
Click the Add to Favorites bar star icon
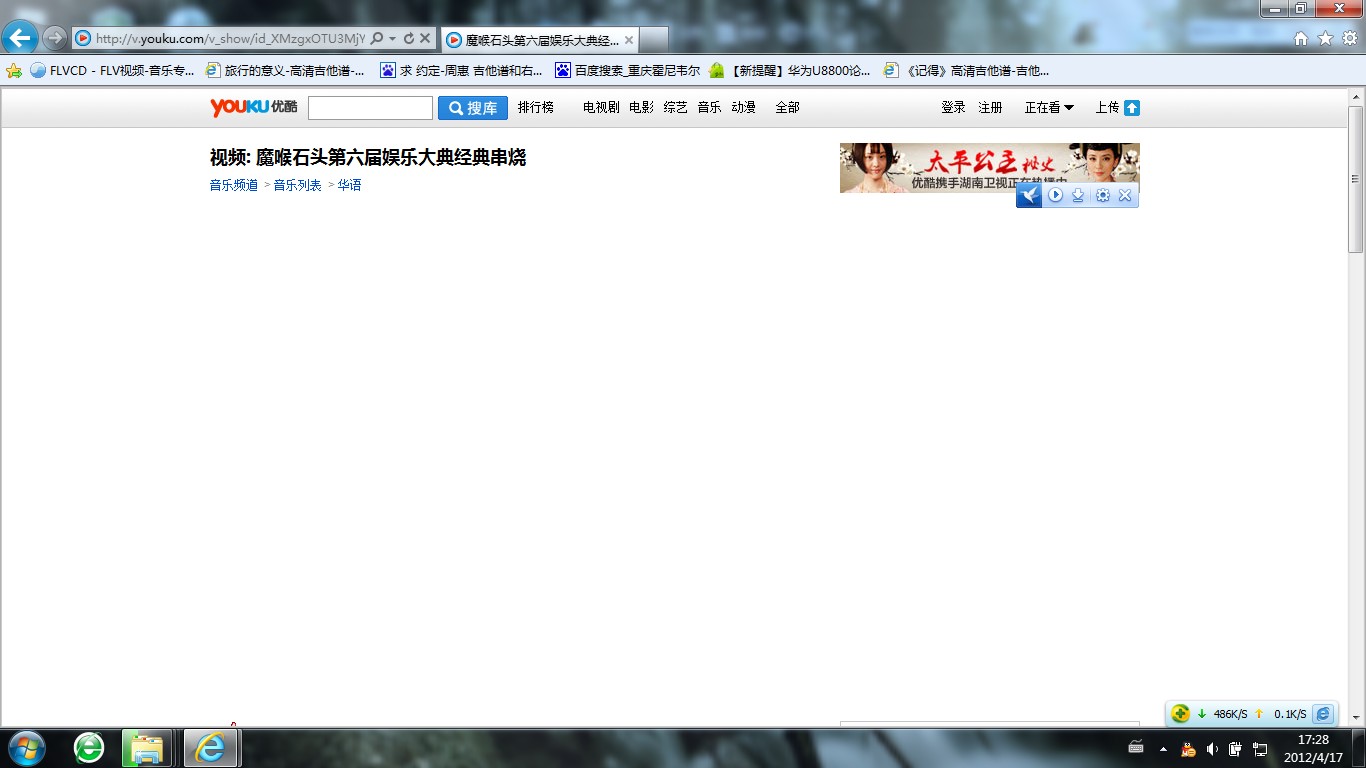pyautogui.click(x=14, y=71)
